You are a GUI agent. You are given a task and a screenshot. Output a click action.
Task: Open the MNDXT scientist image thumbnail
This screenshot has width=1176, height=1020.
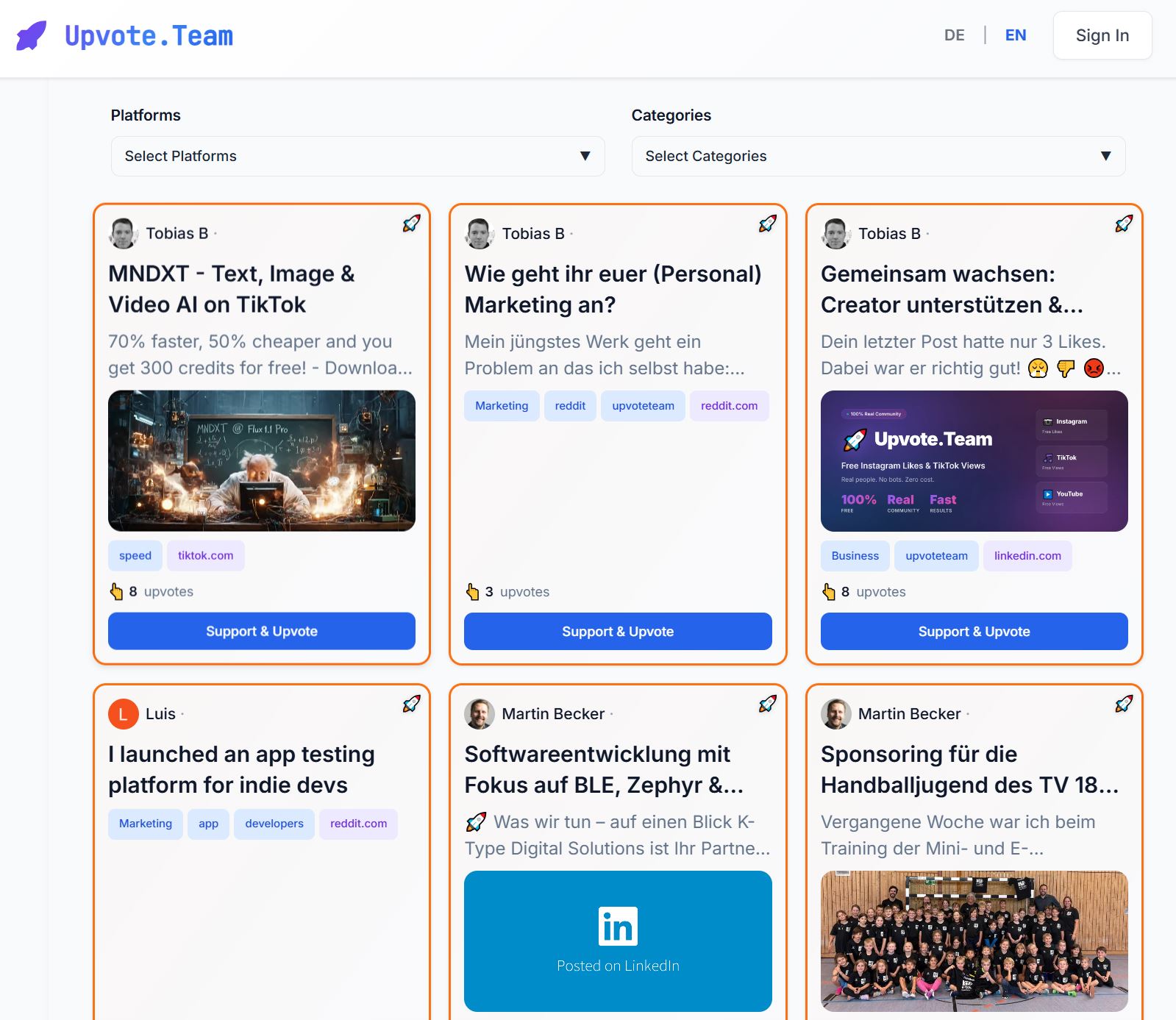262,461
